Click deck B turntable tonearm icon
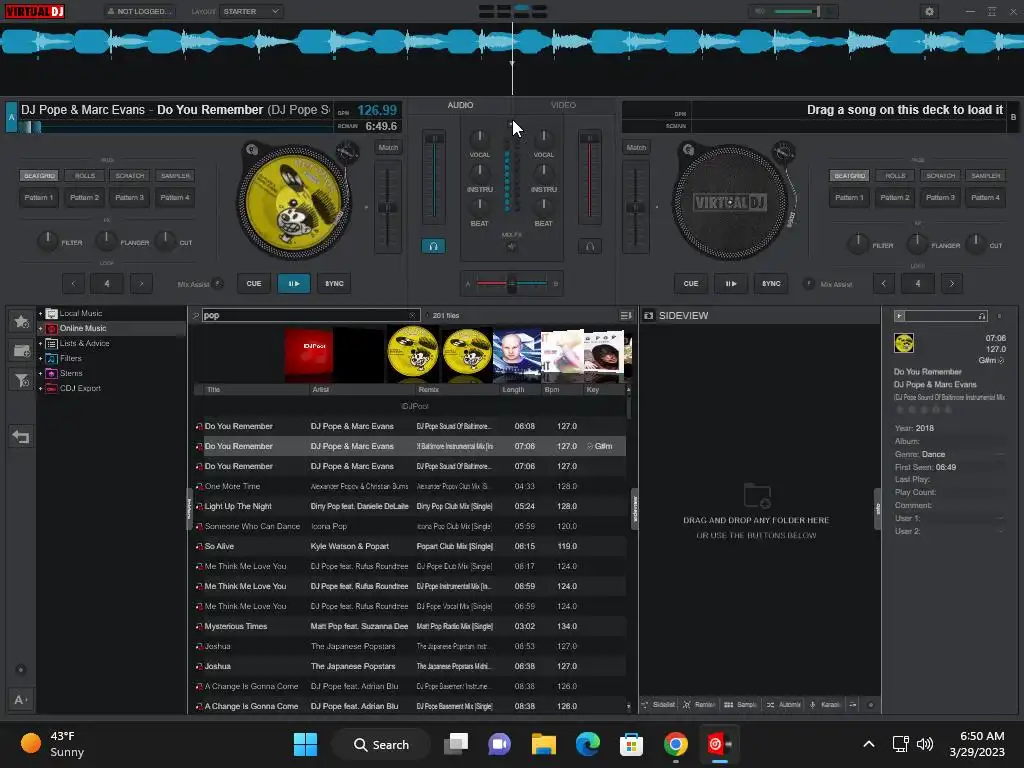The image size is (1024, 768). click(784, 153)
